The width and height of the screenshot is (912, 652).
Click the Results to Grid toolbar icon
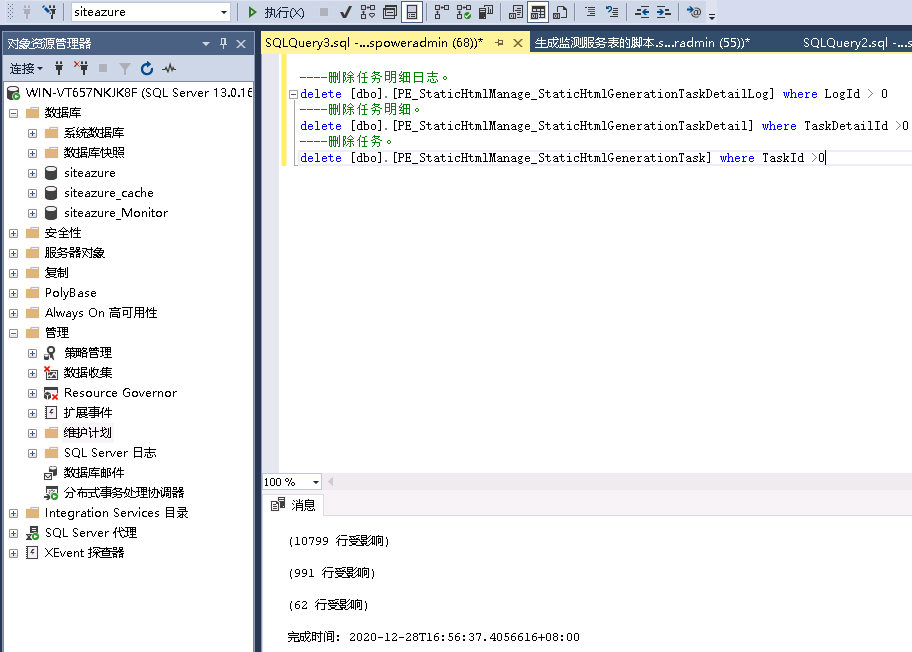pos(538,12)
